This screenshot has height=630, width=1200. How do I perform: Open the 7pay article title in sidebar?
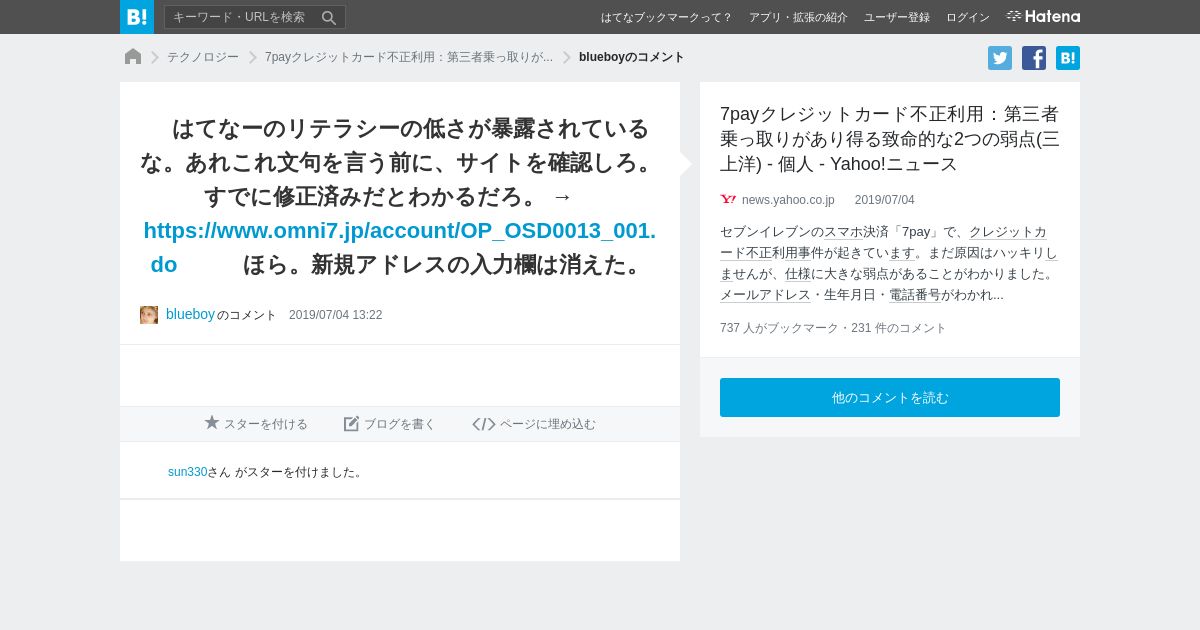click(889, 139)
